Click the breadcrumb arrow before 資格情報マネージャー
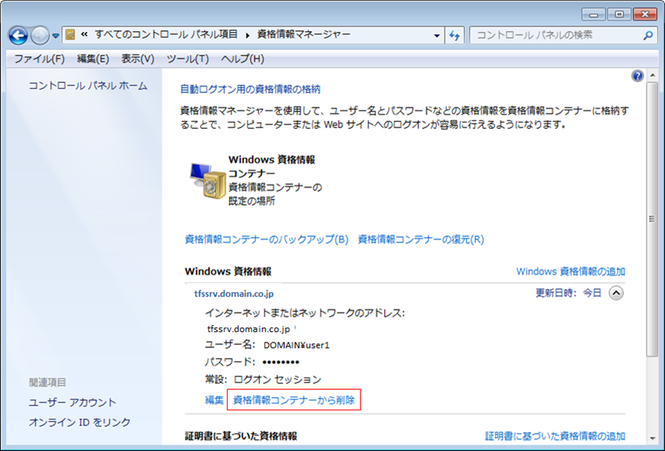 click(247, 35)
